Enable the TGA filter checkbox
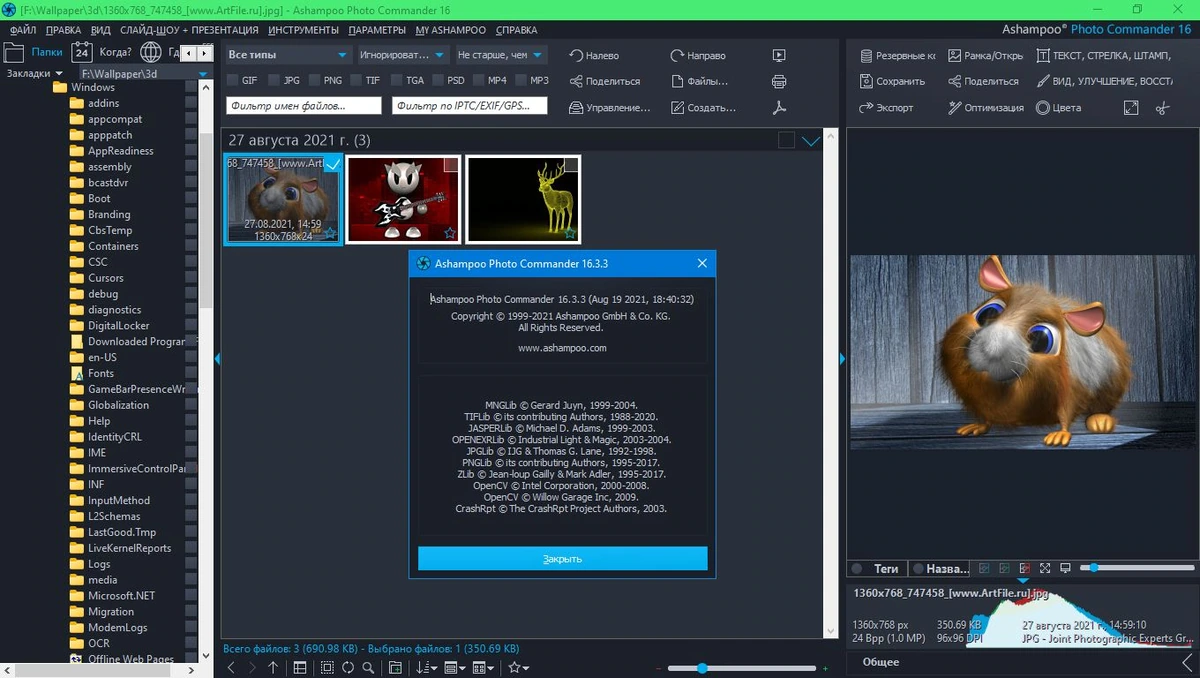Image resolution: width=1200 pixels, height=678 pixels. click(397, 80)
